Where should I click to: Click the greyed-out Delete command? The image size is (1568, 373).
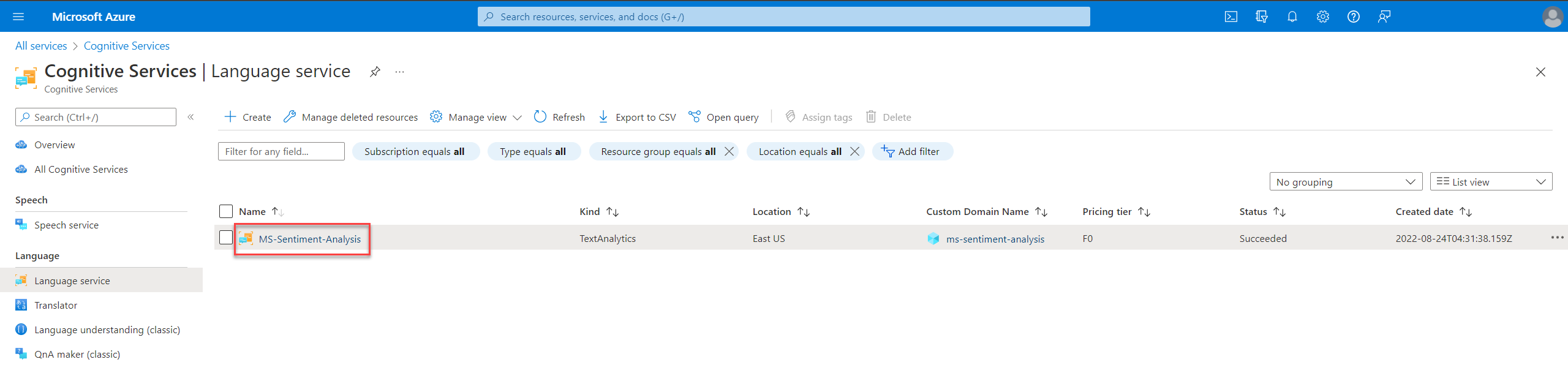click(x=888, y=117)
